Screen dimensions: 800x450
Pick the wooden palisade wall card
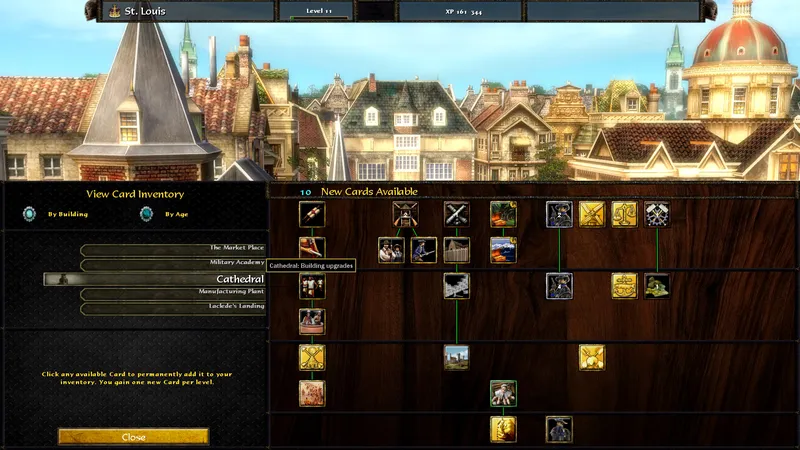pyautogui.click(x=457, y=250)
